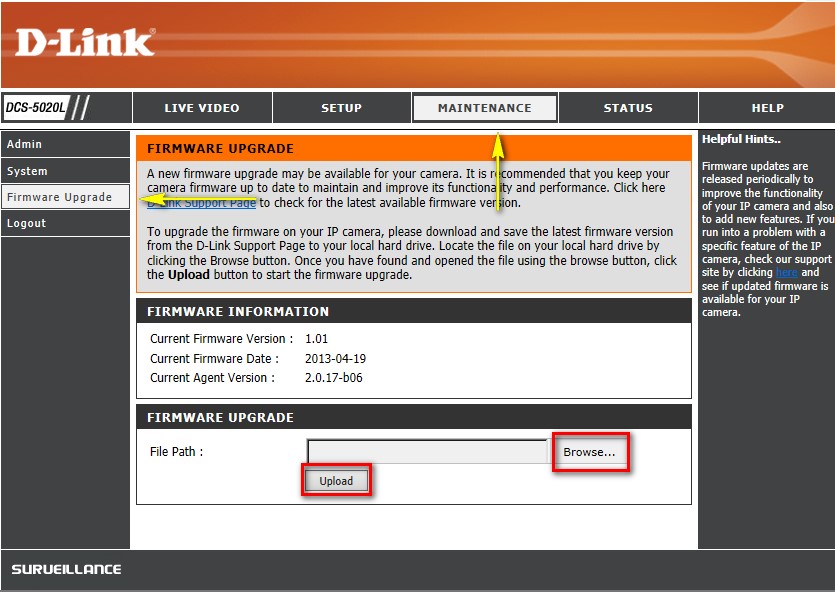The image size is (835, 592).
Task: Click the File Path label
Action: coord(176,451)
